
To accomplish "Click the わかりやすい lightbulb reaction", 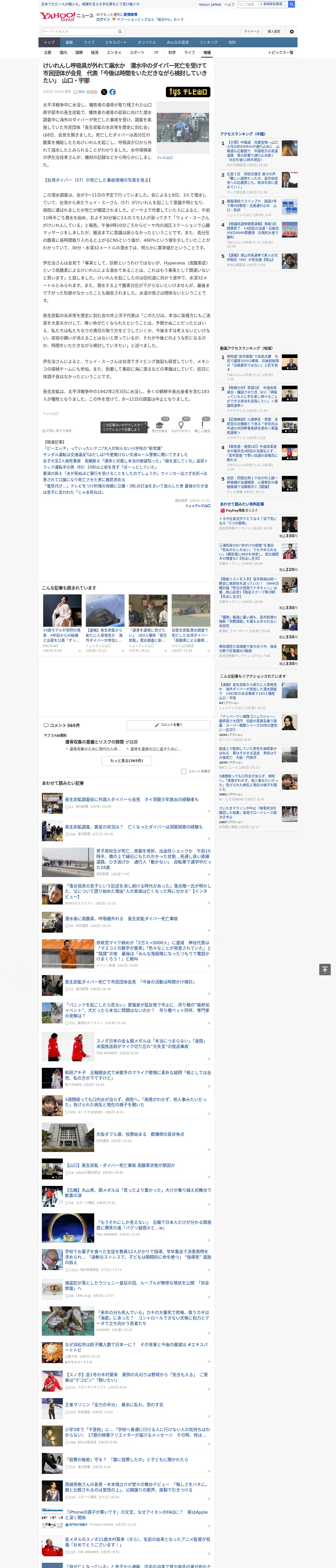I will (181, 425).
